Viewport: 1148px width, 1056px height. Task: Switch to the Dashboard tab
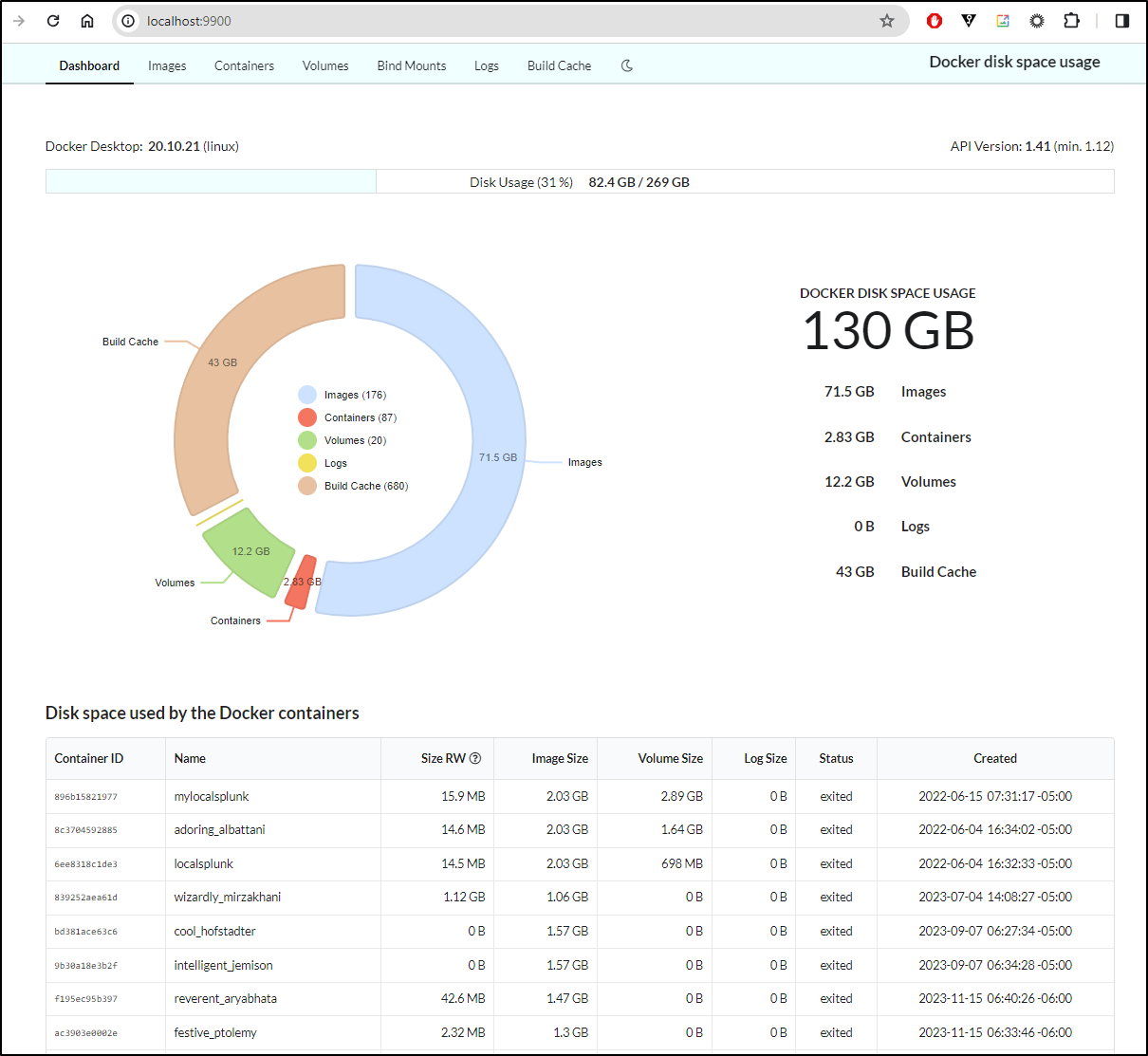coord(89,65)
